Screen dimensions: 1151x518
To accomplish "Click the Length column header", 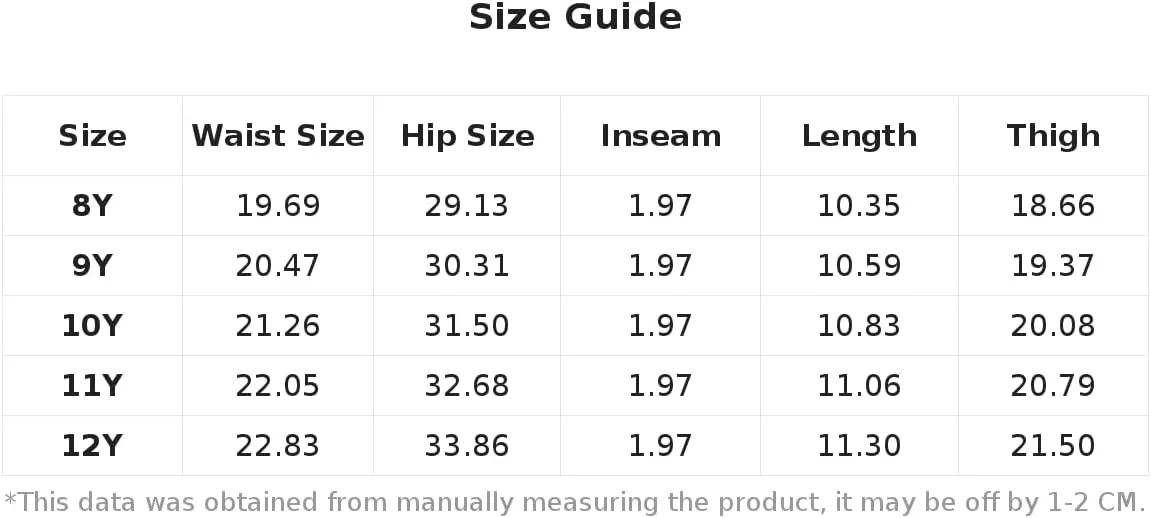I will (860, 136).
